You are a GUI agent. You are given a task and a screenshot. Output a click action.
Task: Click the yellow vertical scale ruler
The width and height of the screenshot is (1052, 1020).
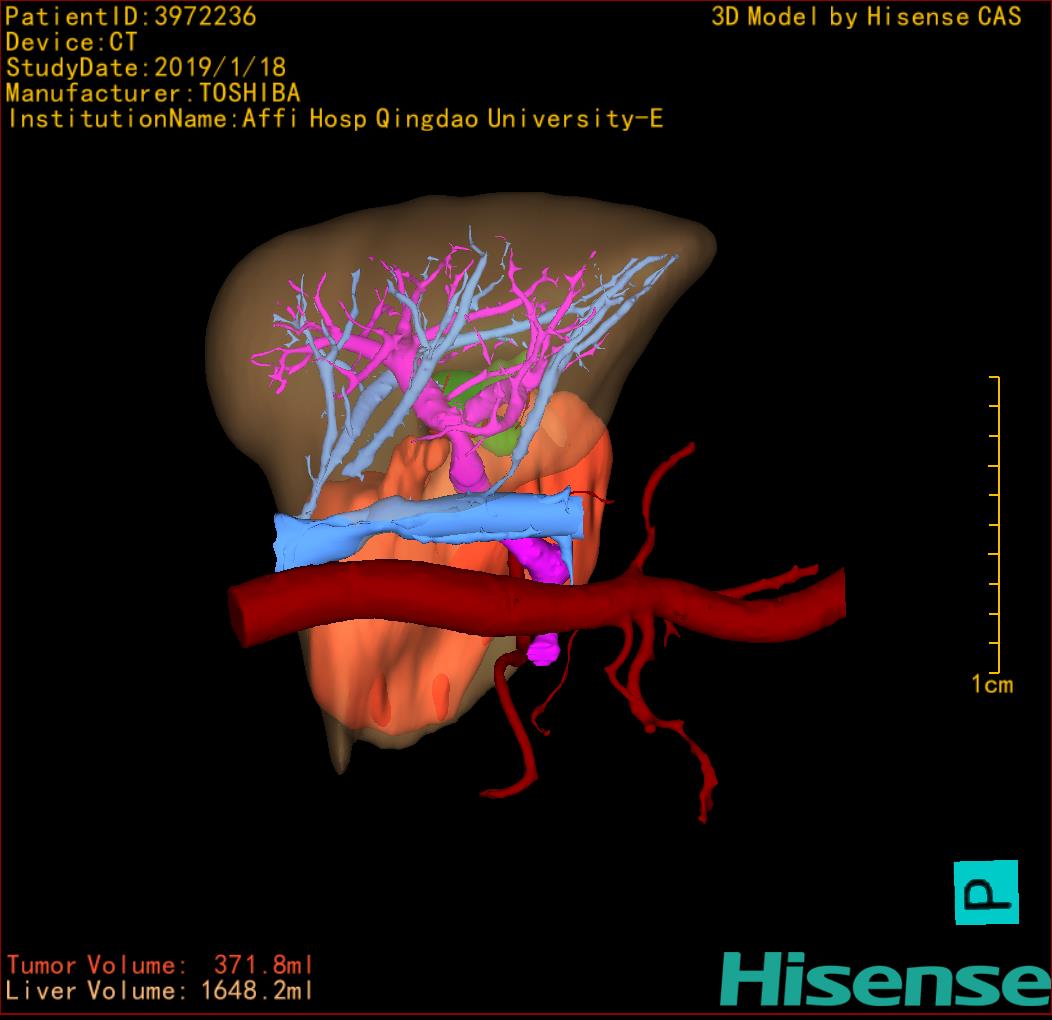[x=995, y=524]
